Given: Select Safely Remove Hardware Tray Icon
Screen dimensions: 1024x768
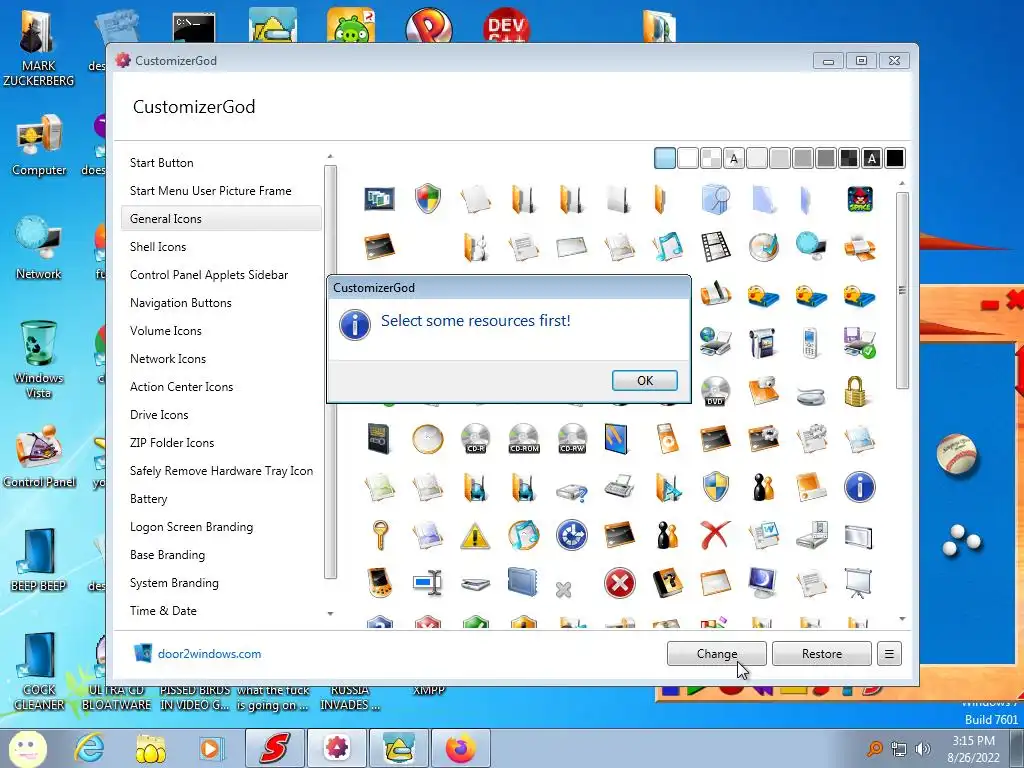Looking at the screenshot, I should pyautogui.click(x=221, y=471).
